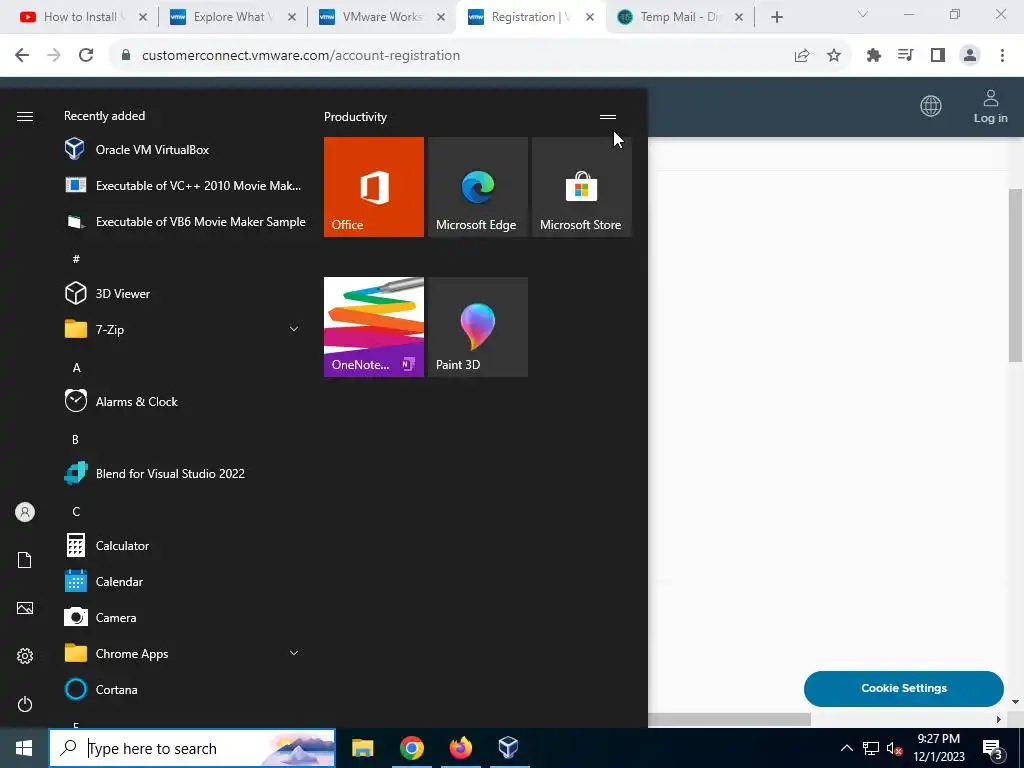Open Chrome tab search dropdown
Image resolution: width=1024 pixels, height=768 pixels.
click(x=863, y=14)
